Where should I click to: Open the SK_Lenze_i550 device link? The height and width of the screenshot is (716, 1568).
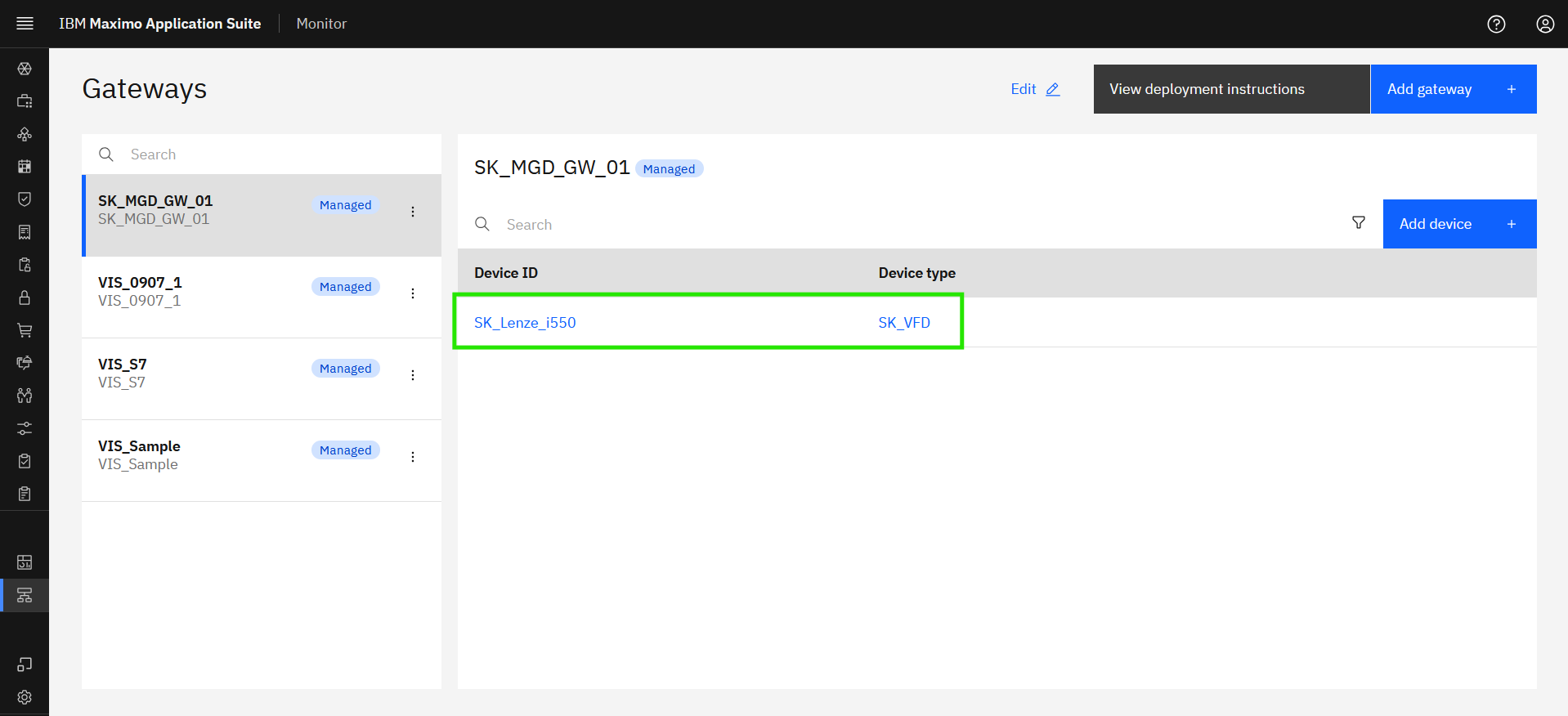click(525, 323)
